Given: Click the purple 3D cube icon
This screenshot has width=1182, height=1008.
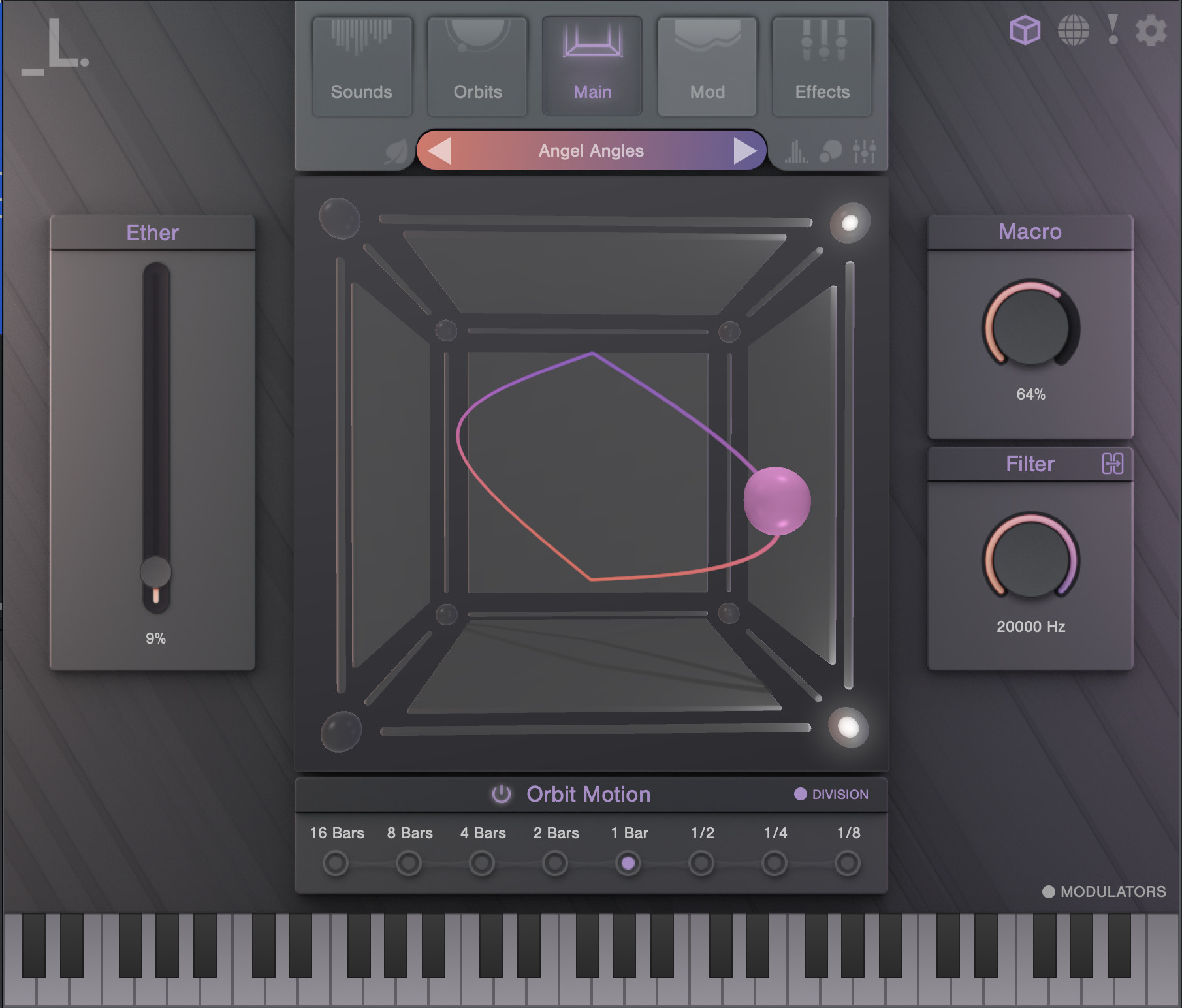Looking at the screenshot, I should click(x=1025, y=30).
